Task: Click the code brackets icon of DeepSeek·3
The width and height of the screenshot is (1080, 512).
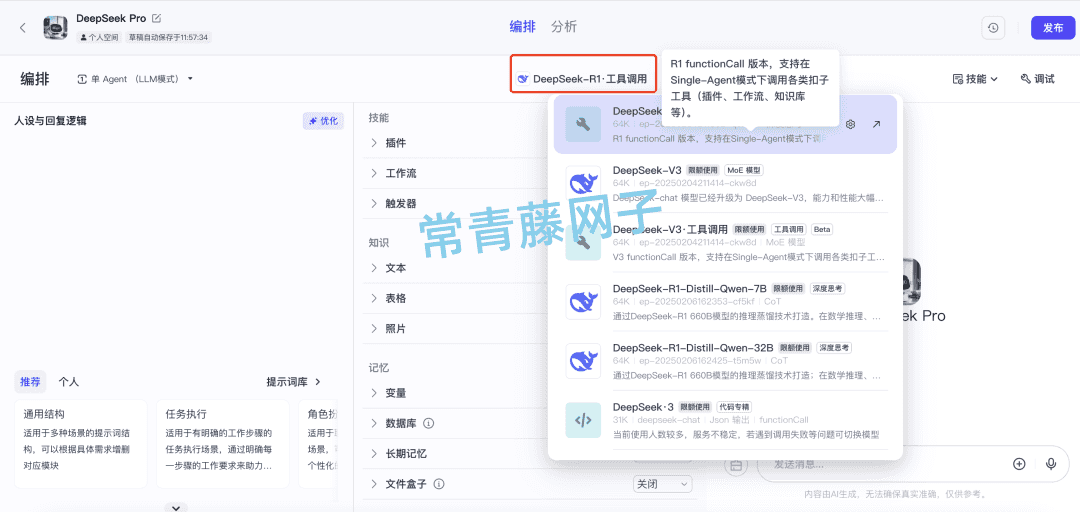Action: click(583, 420)
